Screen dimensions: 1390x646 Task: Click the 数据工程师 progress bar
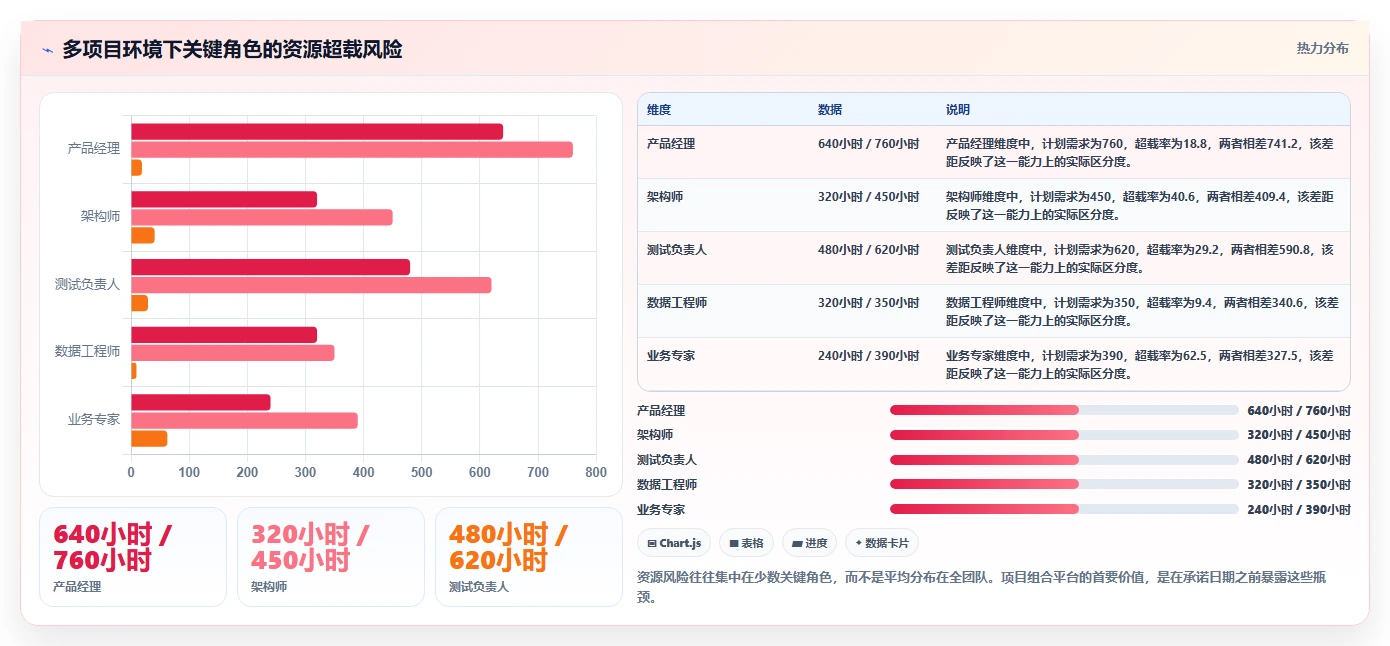pyautogui.click(x=1064, y=484)
